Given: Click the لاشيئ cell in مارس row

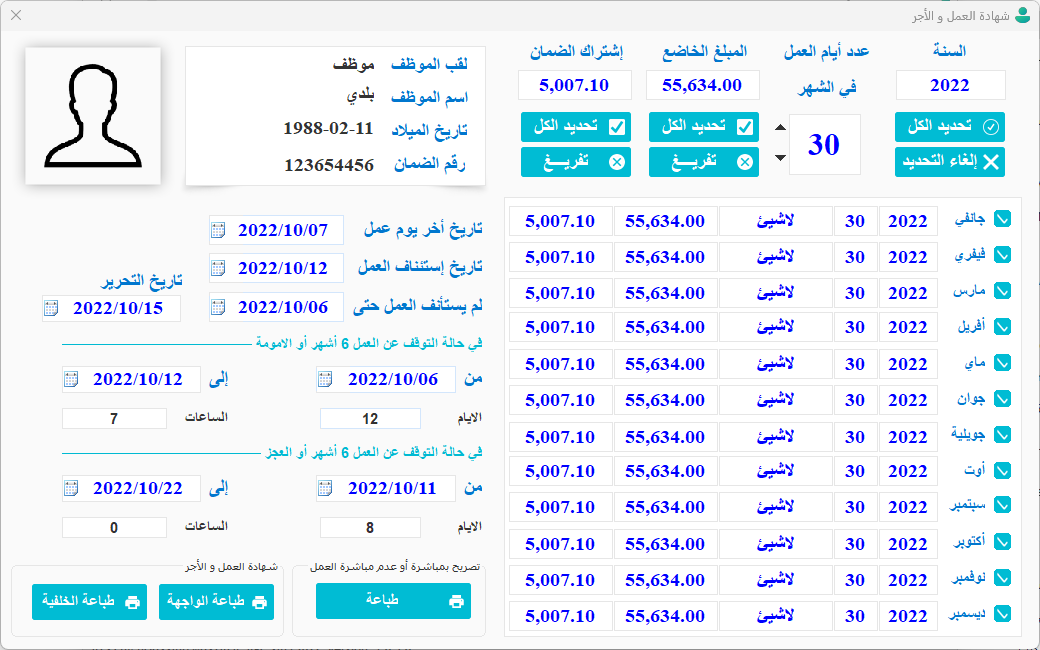Looking at the screenshot, I should tap(775, 293).
